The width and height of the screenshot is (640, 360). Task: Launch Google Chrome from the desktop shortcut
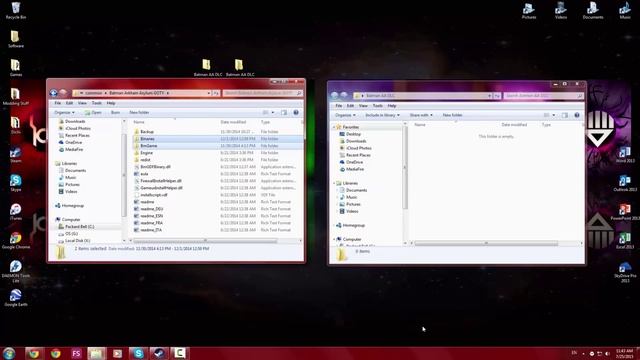click(16, 240)
